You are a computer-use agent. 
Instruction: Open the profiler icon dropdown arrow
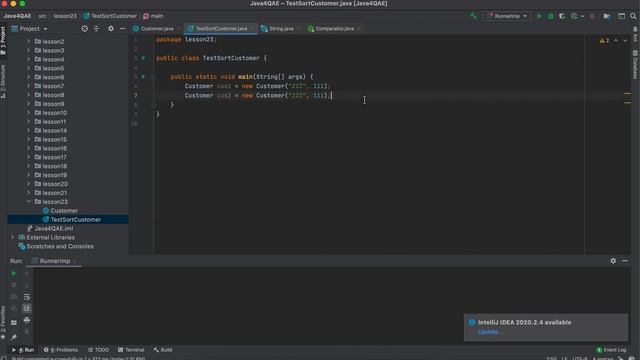pyautogui.click(x=582, y=16)
